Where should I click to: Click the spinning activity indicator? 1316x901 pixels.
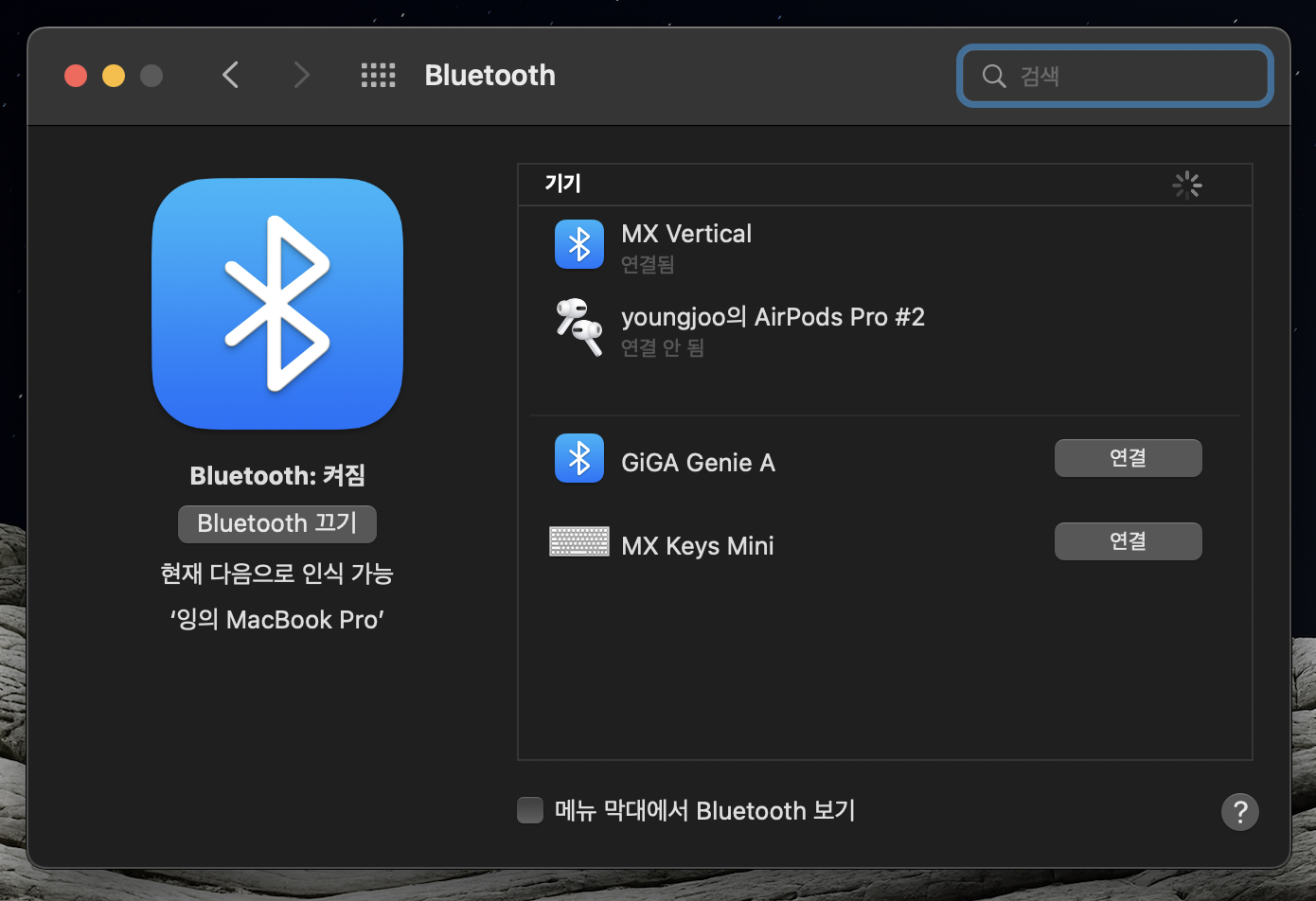point(1187,185)
